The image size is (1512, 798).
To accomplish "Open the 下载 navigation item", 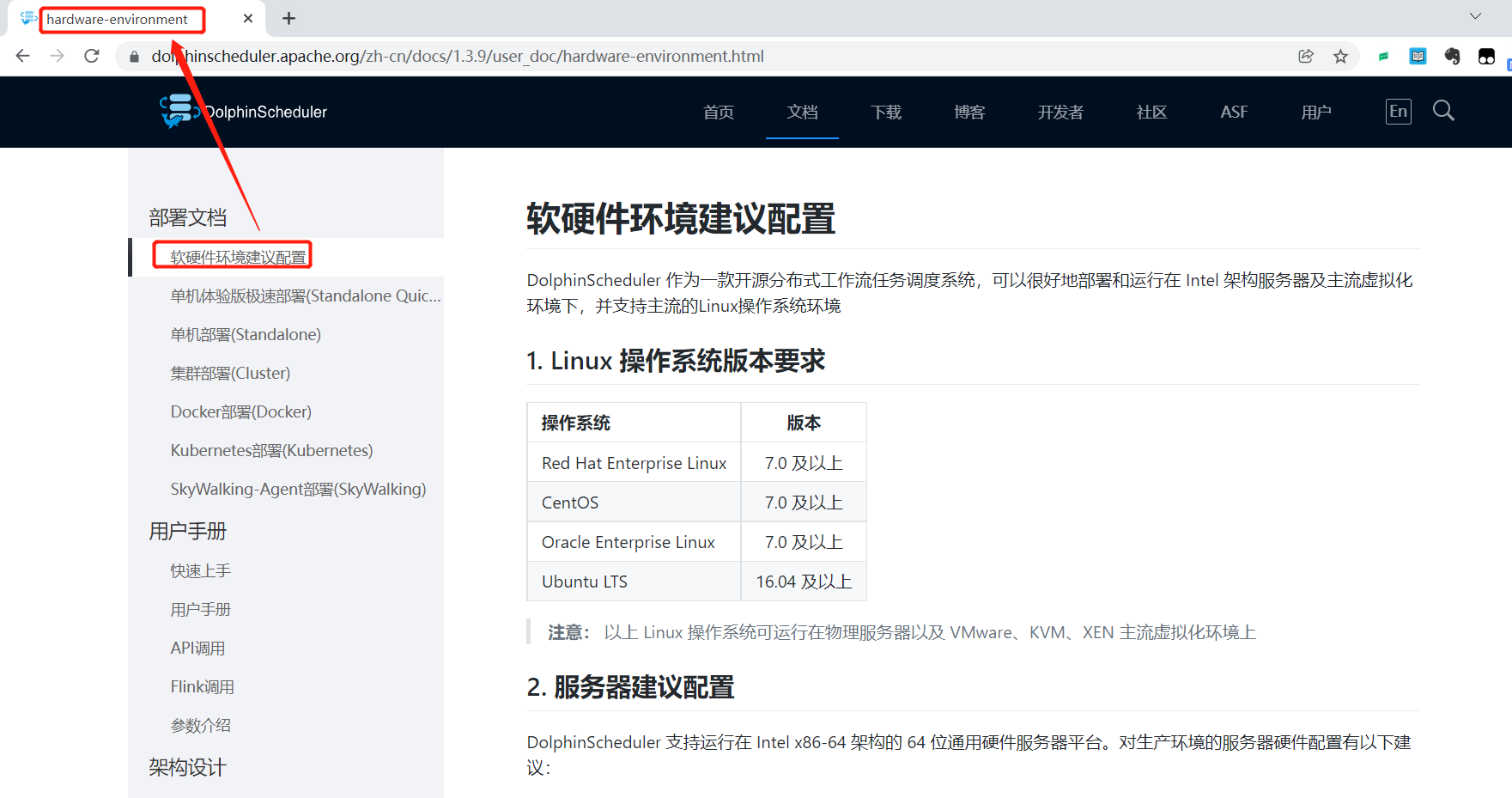I will click(x=886, y=113).
